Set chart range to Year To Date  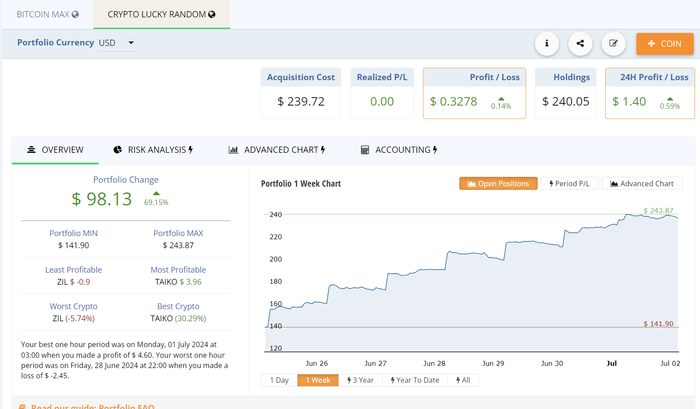[x=415, y=380]
